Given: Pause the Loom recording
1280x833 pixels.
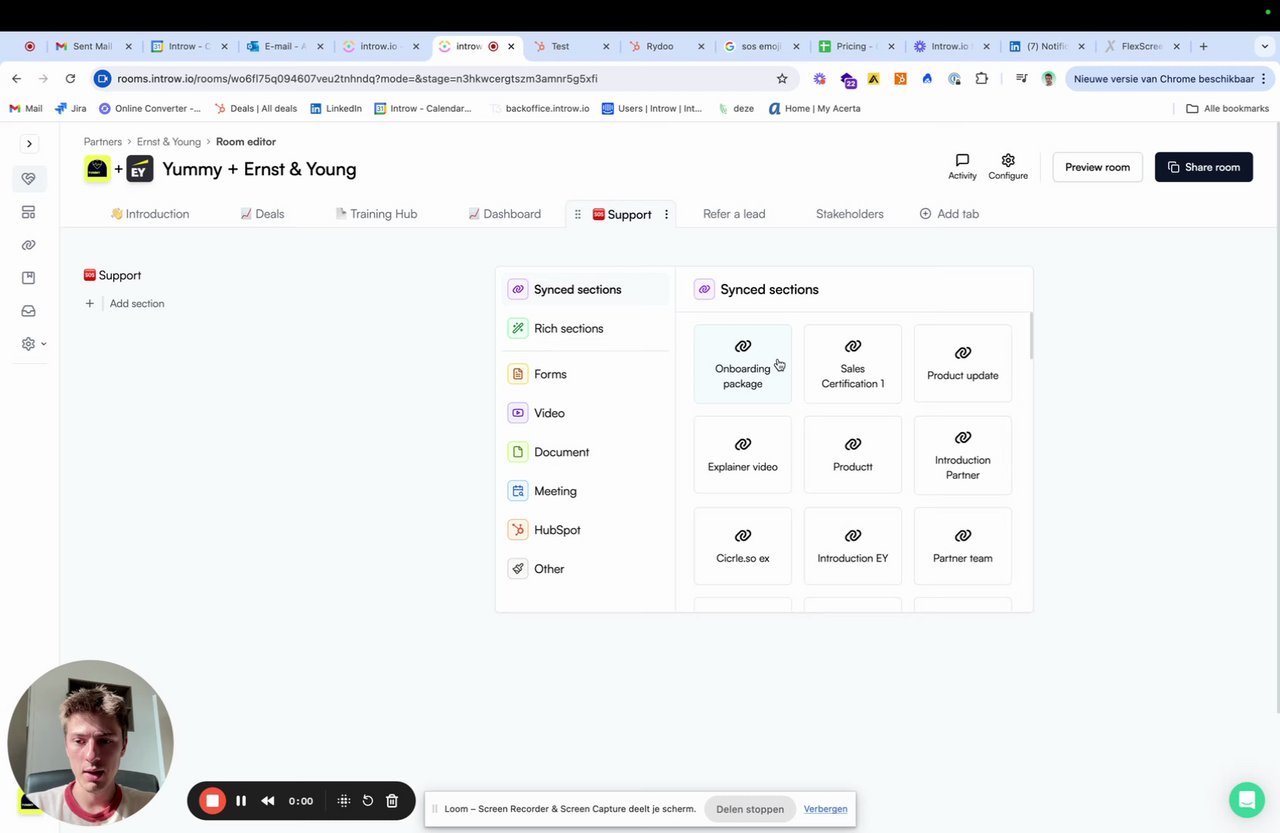Looking at the screenshot, I should pos(241,801).
